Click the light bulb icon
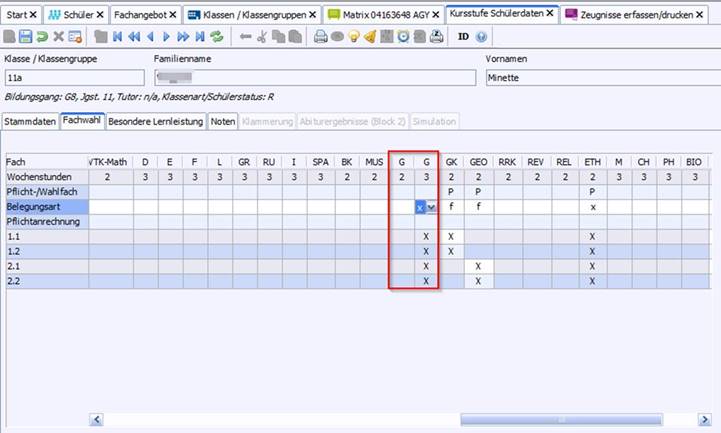This screenshot has height=433, width=721. 353,37
